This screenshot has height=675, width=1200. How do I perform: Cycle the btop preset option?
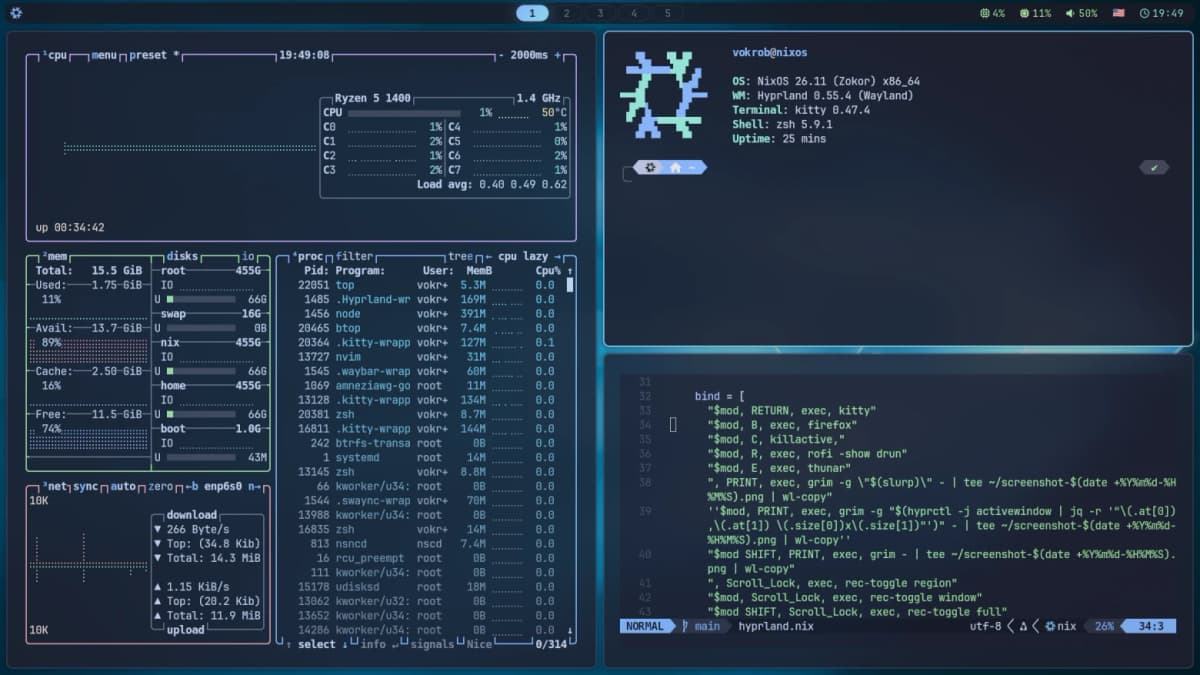pyautogui.click(x=154, y=55)
